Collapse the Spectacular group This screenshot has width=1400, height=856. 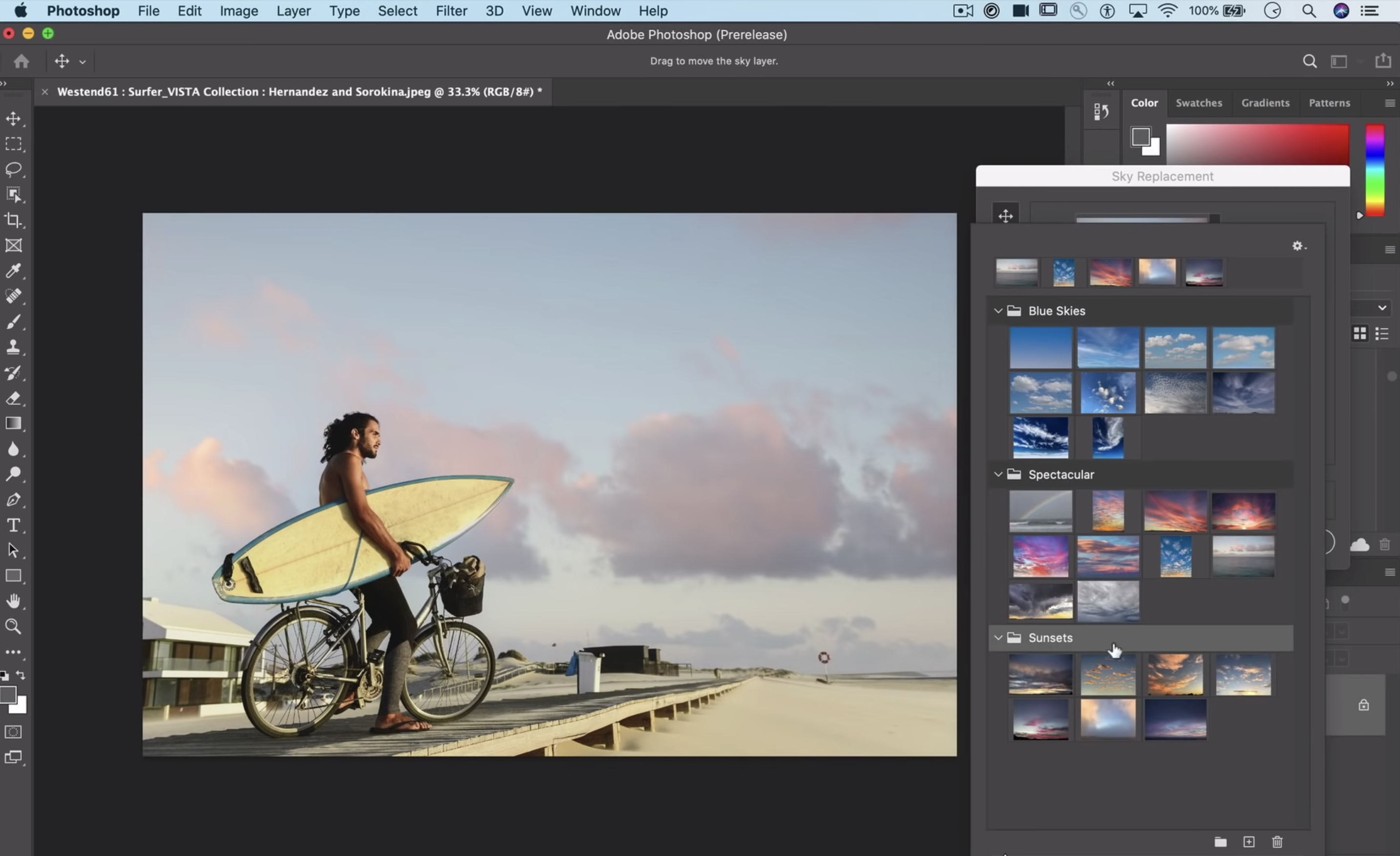[997, 474]
